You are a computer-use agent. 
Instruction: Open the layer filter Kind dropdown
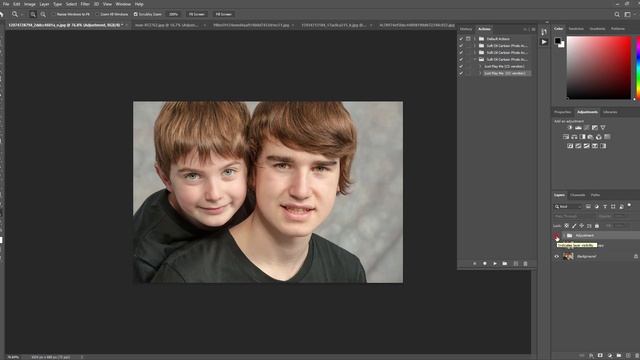pos(568,207)
